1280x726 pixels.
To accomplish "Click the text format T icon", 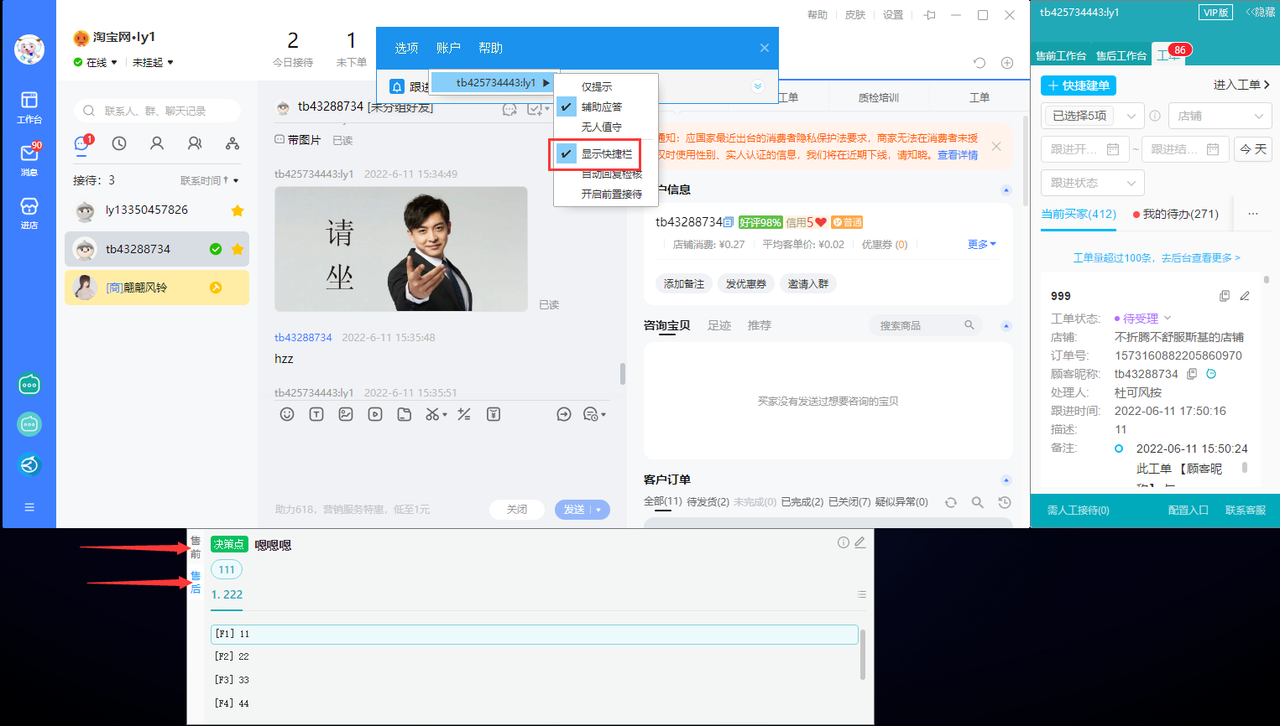I will click(316, 414).
